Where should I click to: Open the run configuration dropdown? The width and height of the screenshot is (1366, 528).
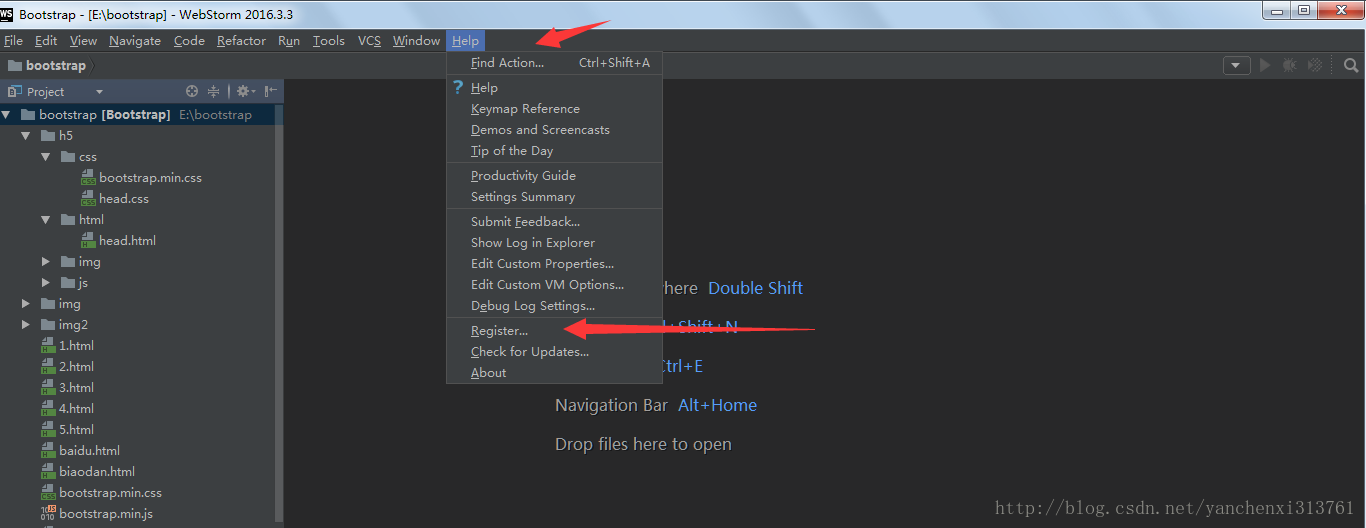[x=1237, y=65]
